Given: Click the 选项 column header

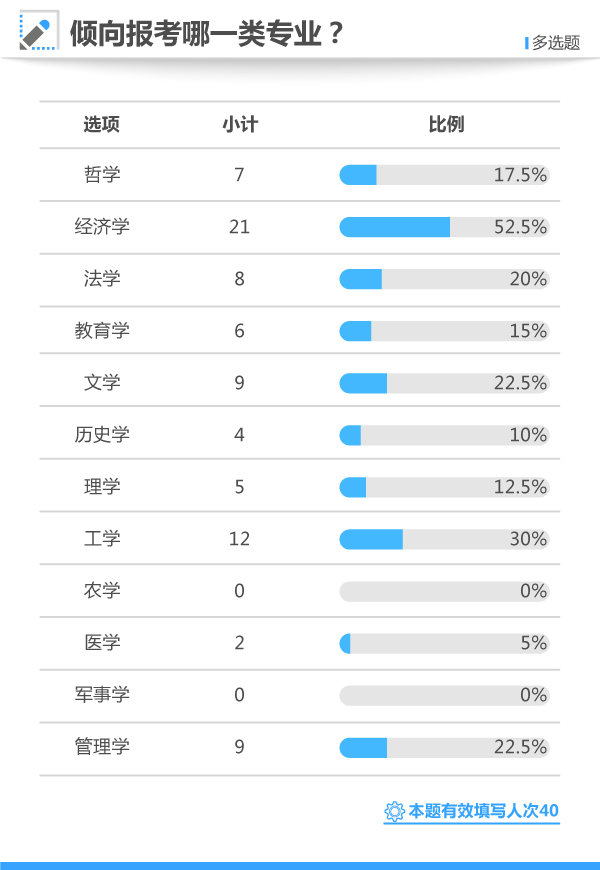Looking at the screenshot, I should coord(102,125).
